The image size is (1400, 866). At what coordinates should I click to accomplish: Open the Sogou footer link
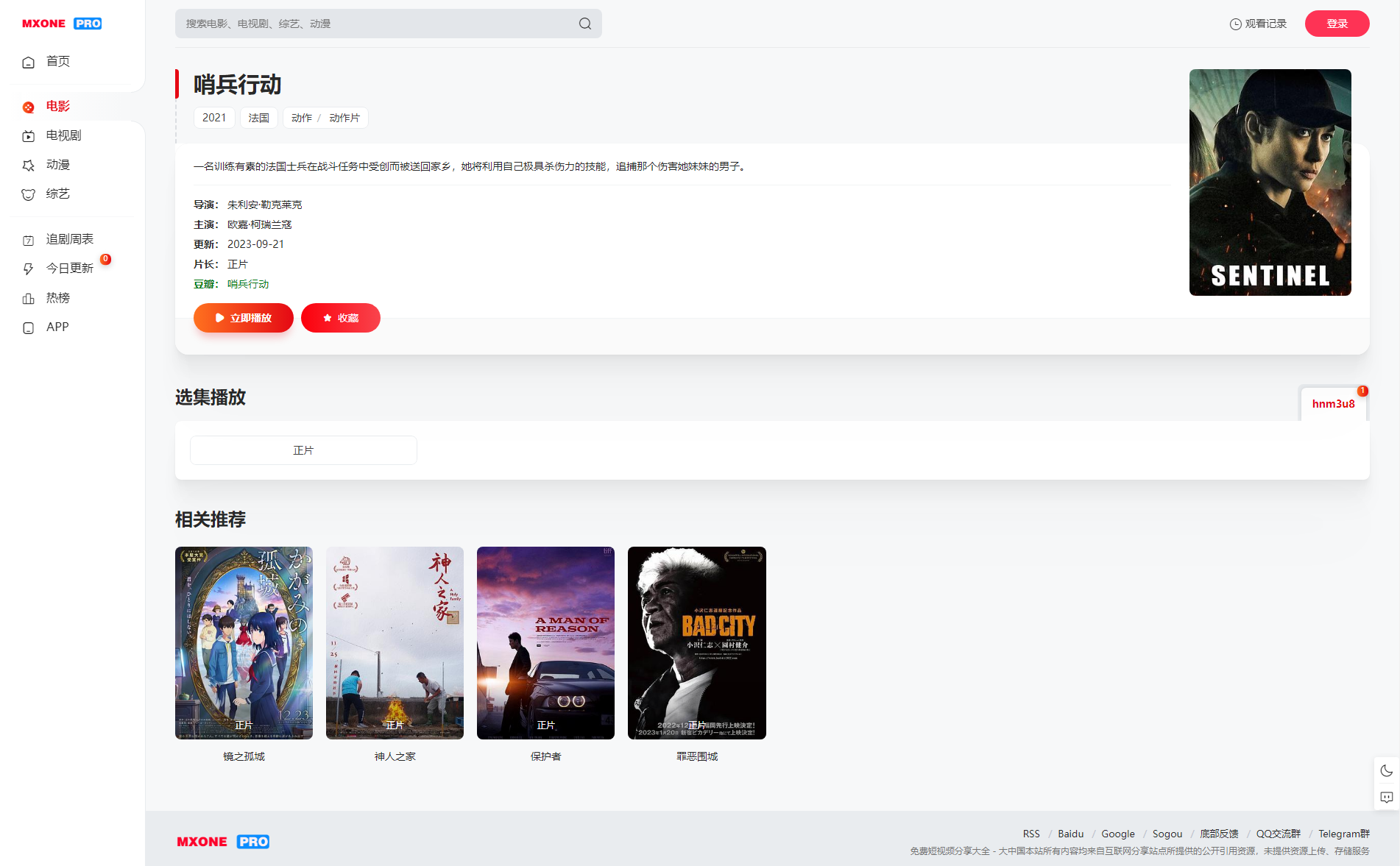coord(1167,834)
